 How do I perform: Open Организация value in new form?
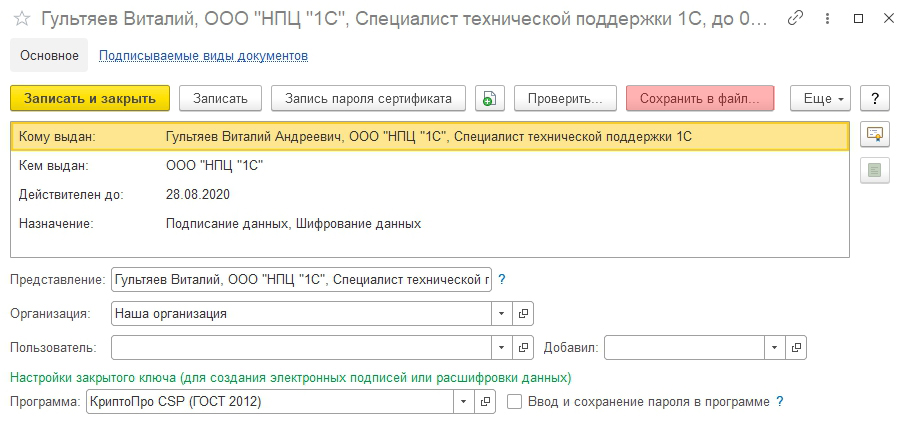tap(523, 314)
